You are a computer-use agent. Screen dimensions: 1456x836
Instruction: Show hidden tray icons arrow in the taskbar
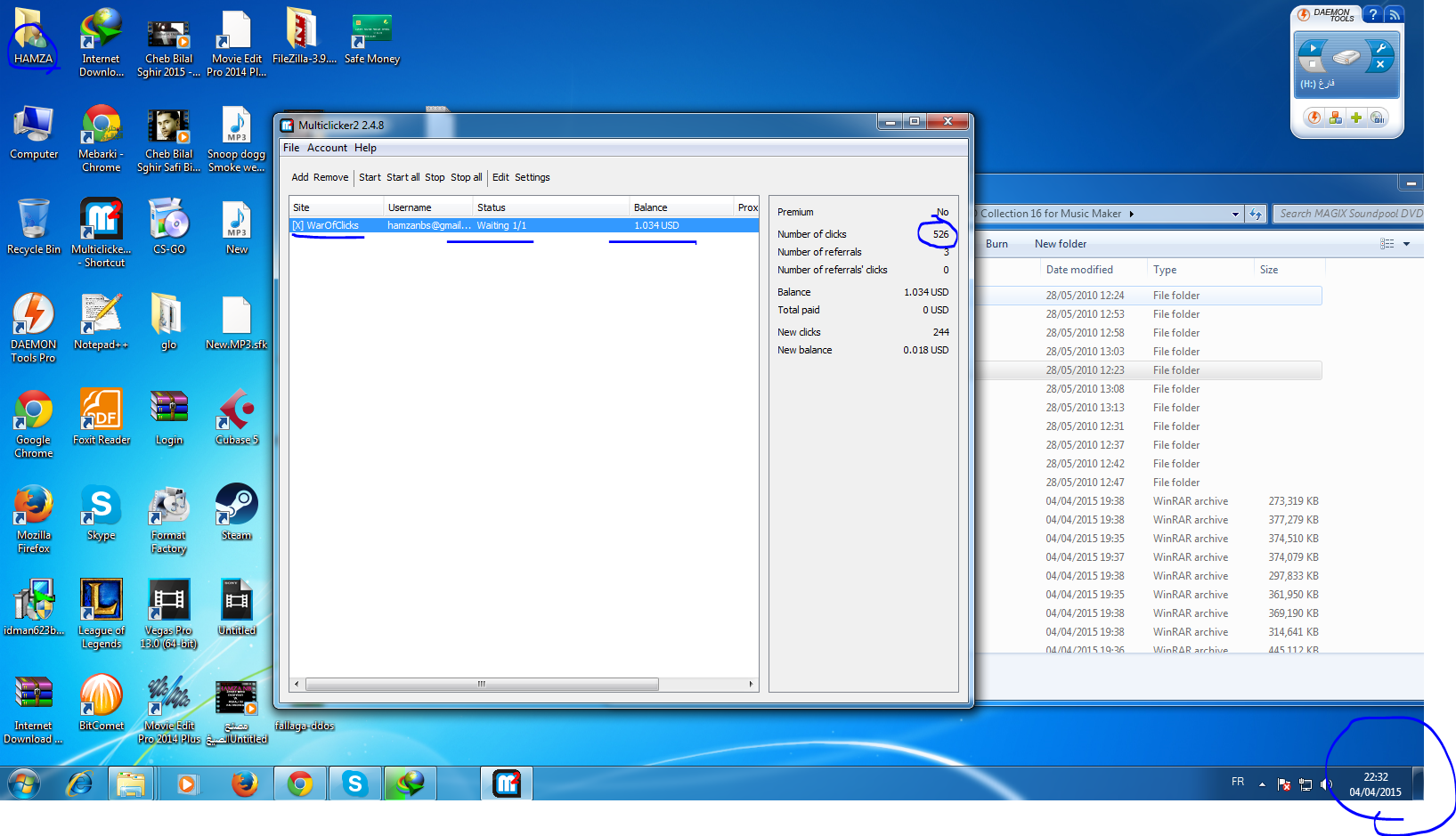coord(1262,784)
